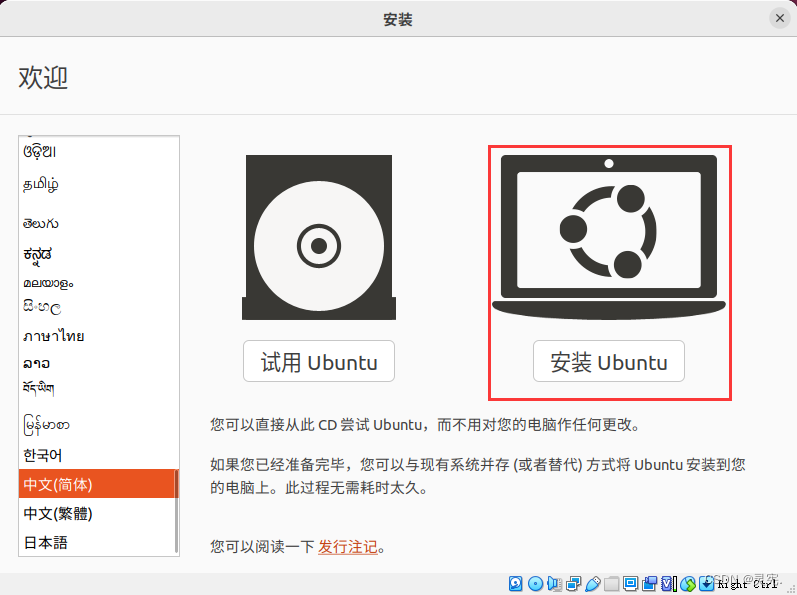Click the CD disc drive illustration
The image size is (797, 595).
(319, 237)
